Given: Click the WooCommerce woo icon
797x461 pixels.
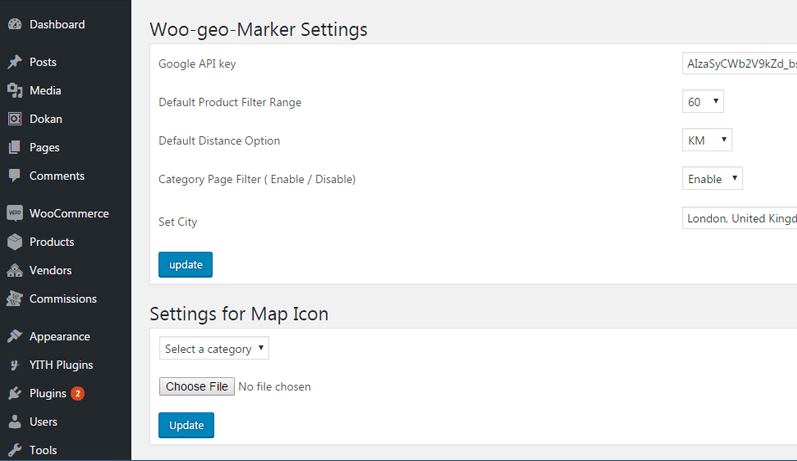Looking at the screenshot, I should coord(15,213).
